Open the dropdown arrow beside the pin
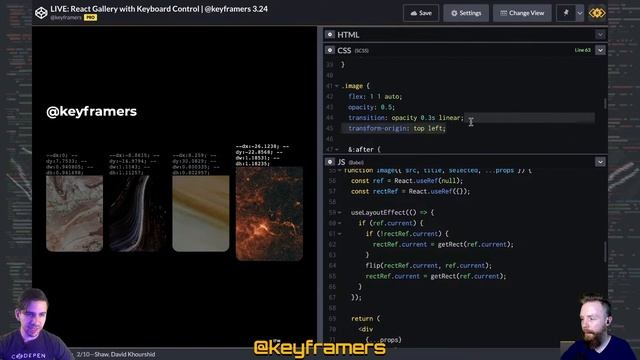 580,13
